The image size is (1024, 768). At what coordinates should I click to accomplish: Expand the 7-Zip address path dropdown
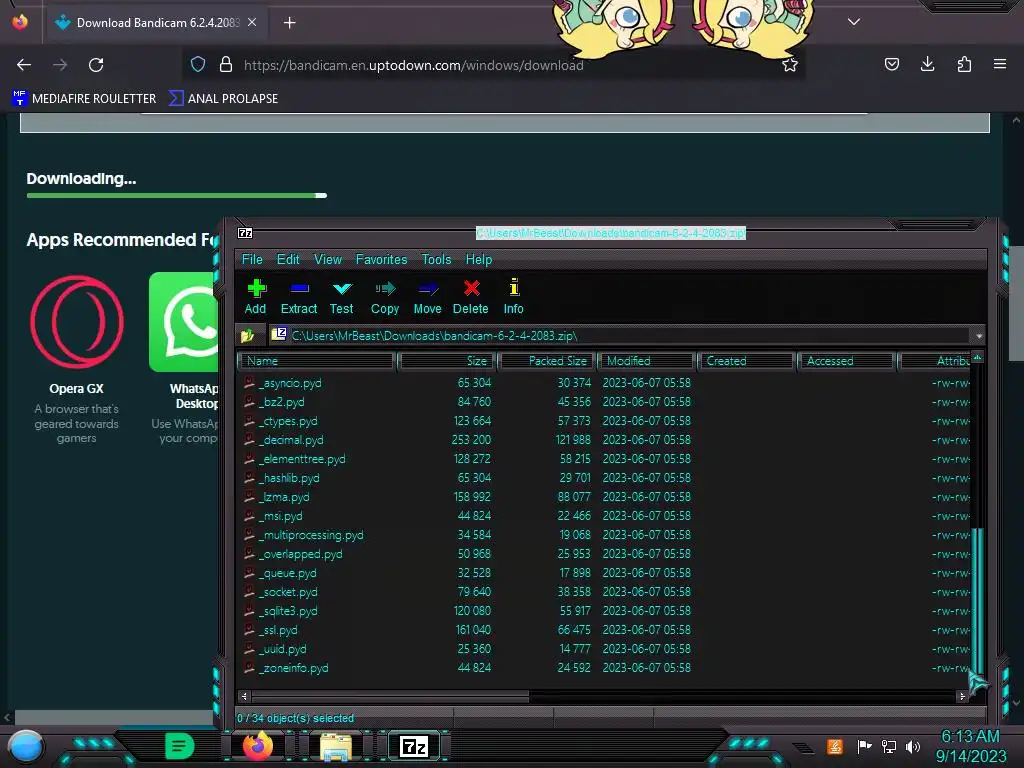pyautogui.click(x=979, y=336)
